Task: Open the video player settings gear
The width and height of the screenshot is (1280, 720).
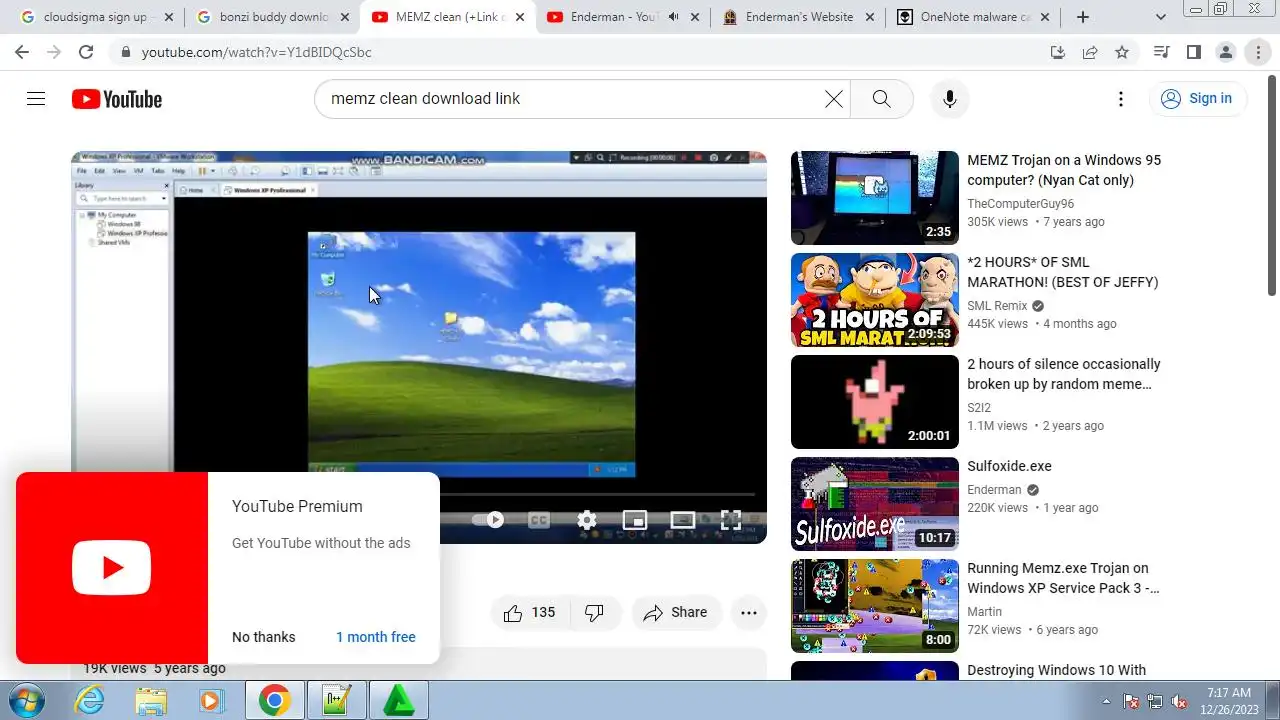Action: [x=587, y=520]
